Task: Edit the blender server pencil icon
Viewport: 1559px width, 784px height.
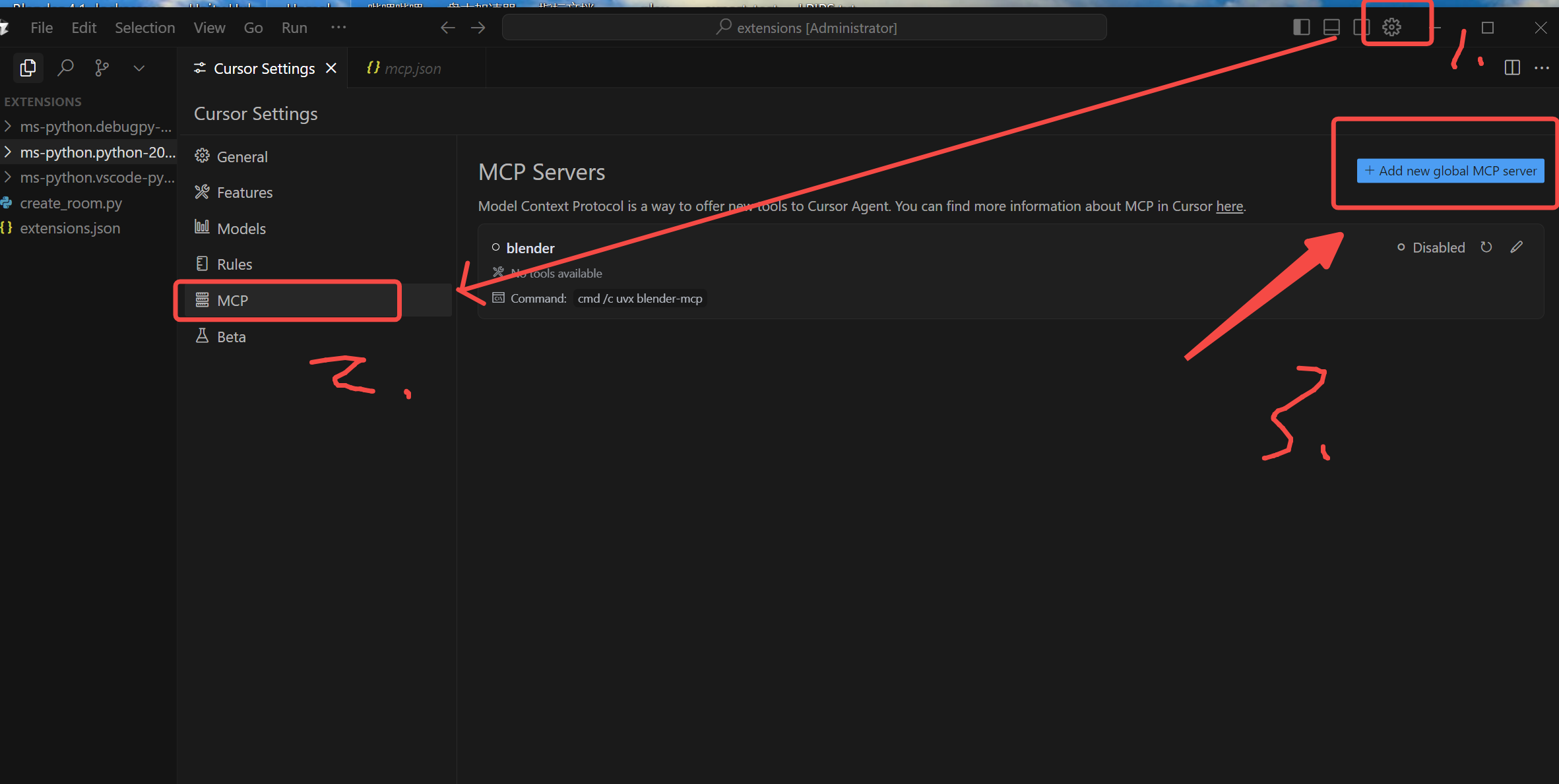Action: pyautogui.click(x=1516, y=247)
